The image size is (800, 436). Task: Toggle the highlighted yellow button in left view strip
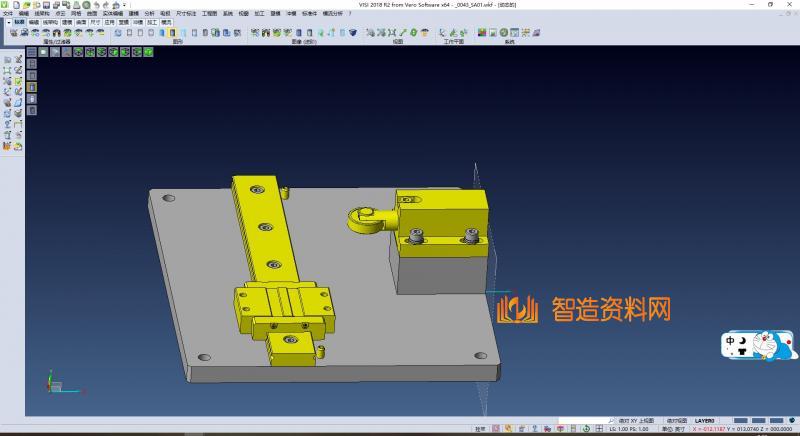point(31,87)
